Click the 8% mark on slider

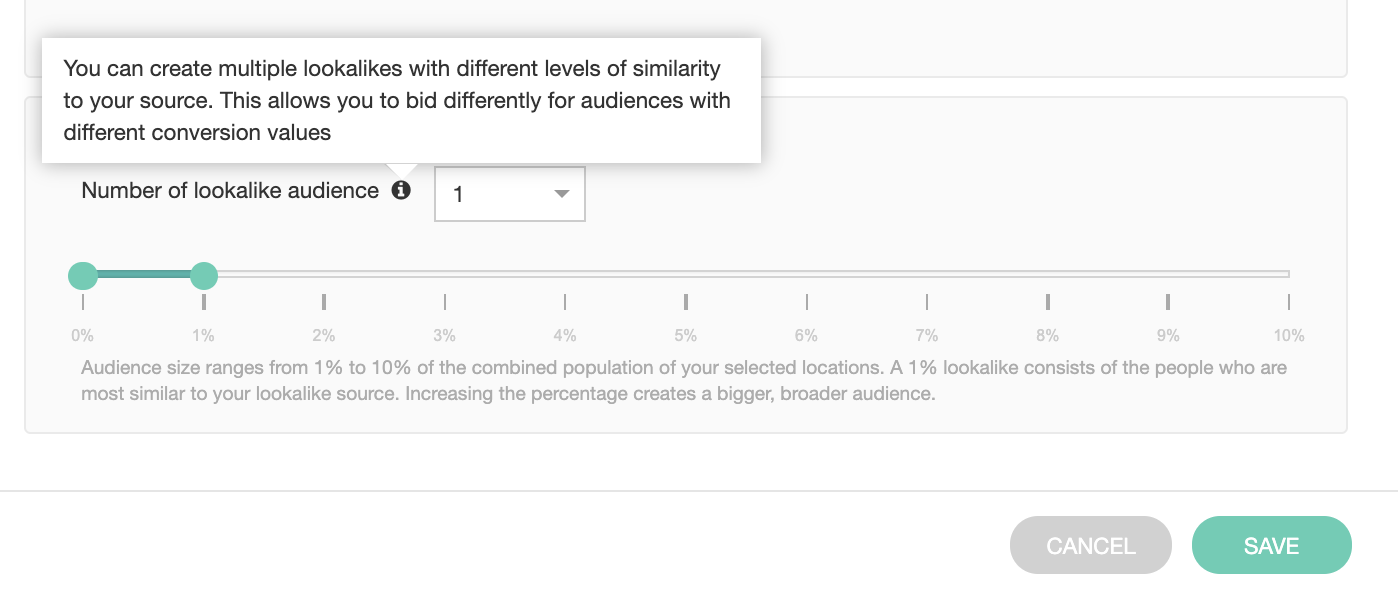point(1048,274)
